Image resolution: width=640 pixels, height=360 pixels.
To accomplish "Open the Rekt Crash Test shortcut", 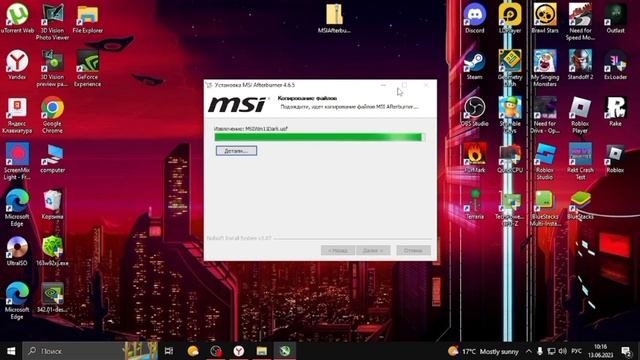I will coord(580,161).
